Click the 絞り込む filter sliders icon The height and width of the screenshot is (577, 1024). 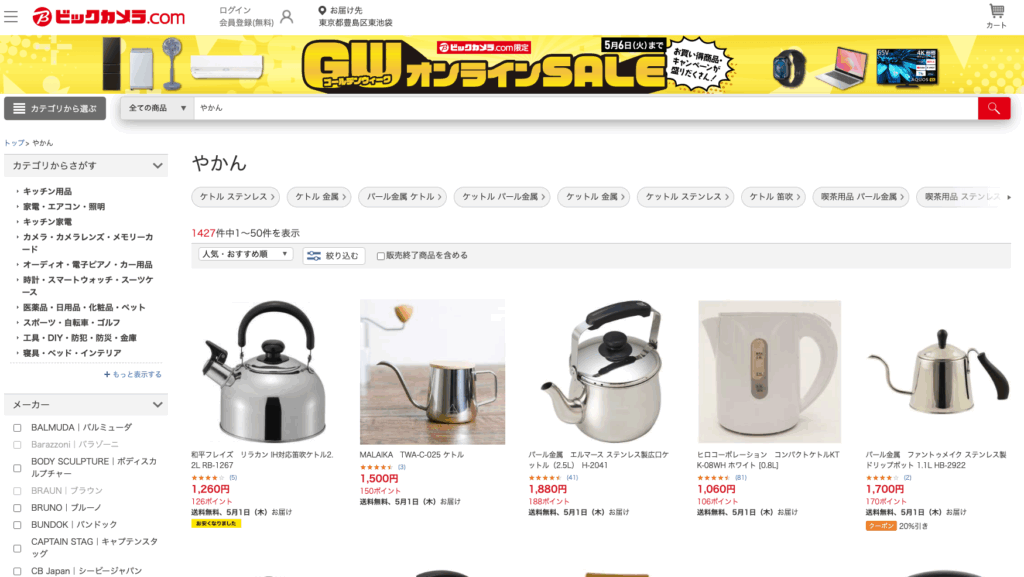click(x=314, y=256)
